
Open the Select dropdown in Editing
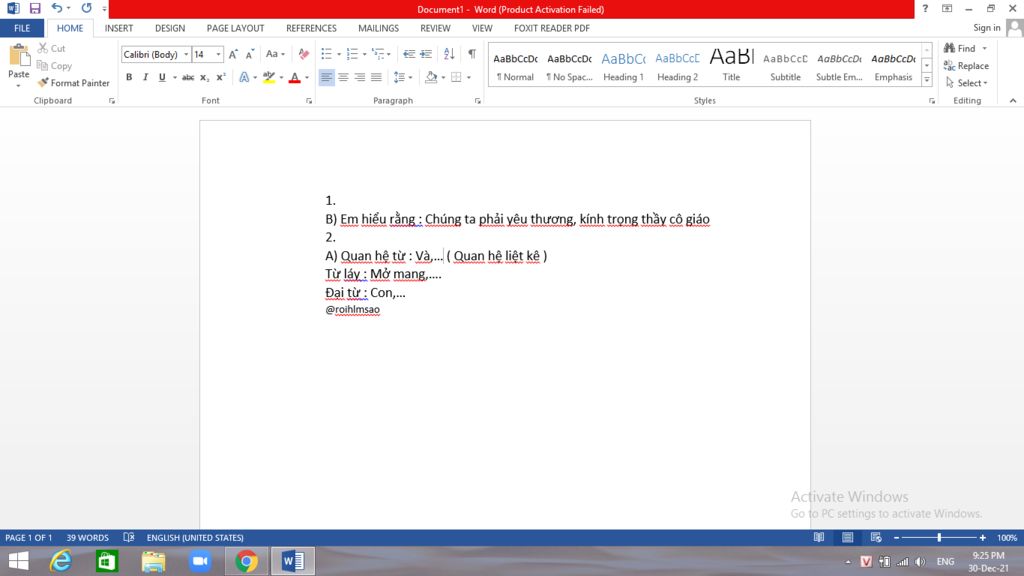tap(967, 83)
